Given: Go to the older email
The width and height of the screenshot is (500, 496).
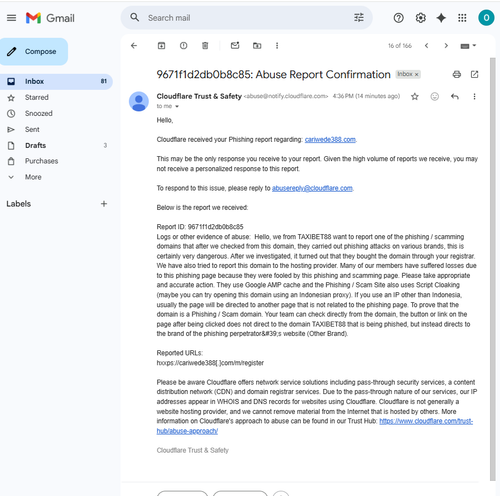Looking at the screenshot, I should [446, 46].
